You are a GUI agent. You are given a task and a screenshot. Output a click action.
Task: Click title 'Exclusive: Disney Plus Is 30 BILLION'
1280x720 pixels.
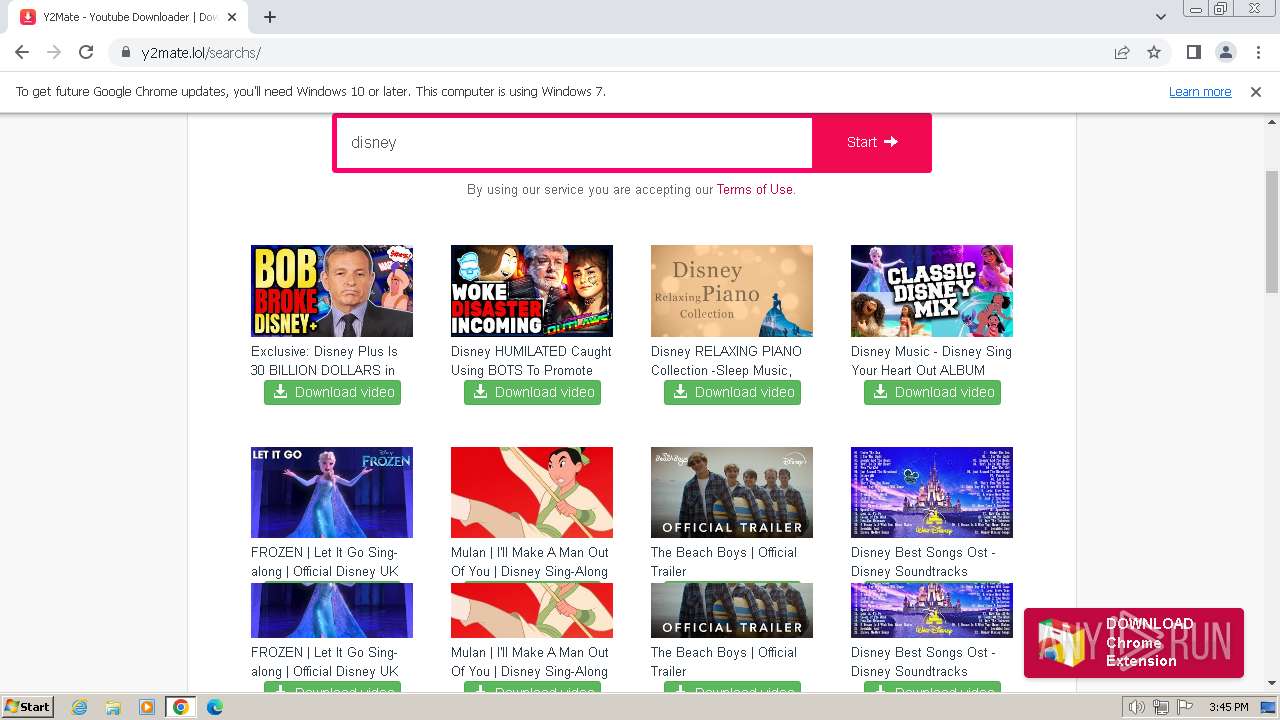(x=324, y=361)
